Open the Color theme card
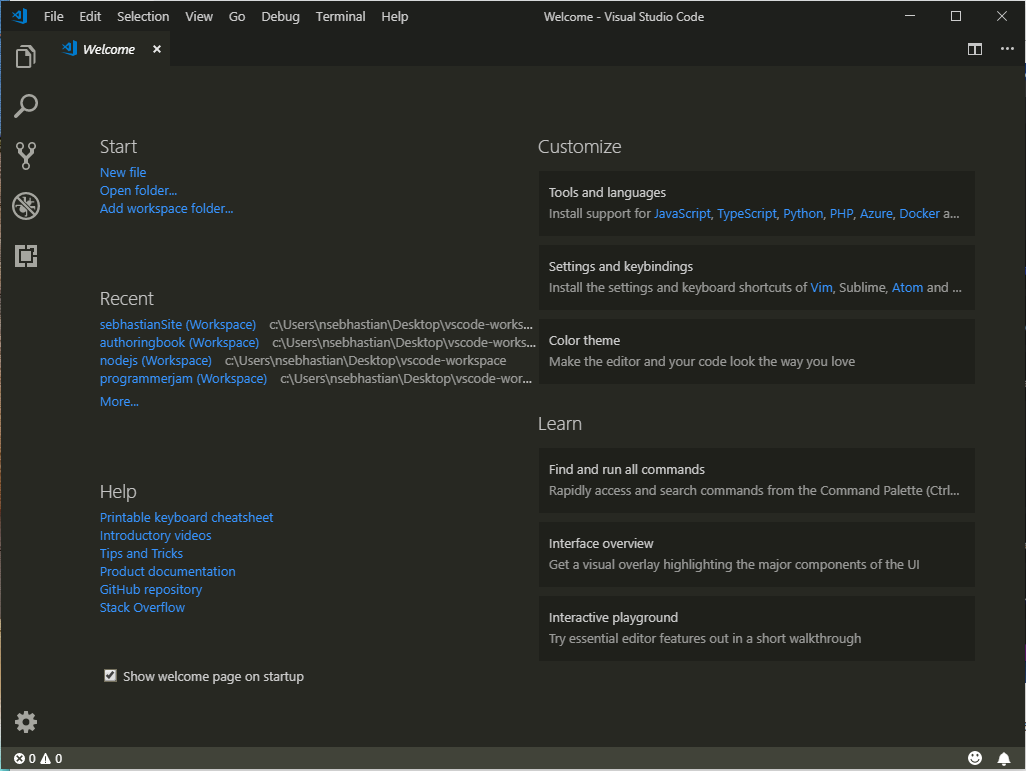The image size is (1026, 771). point(756,351)
